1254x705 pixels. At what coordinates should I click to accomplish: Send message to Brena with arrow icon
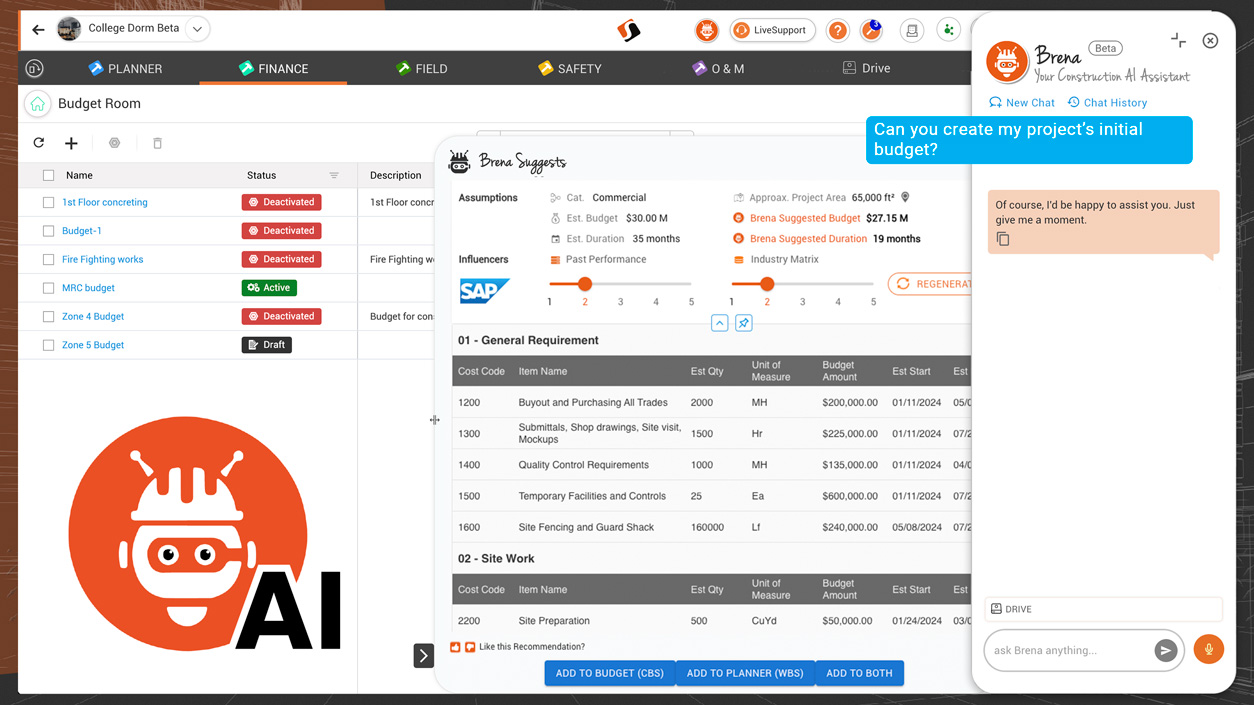pyautogui.click(x=1165, y=651)
